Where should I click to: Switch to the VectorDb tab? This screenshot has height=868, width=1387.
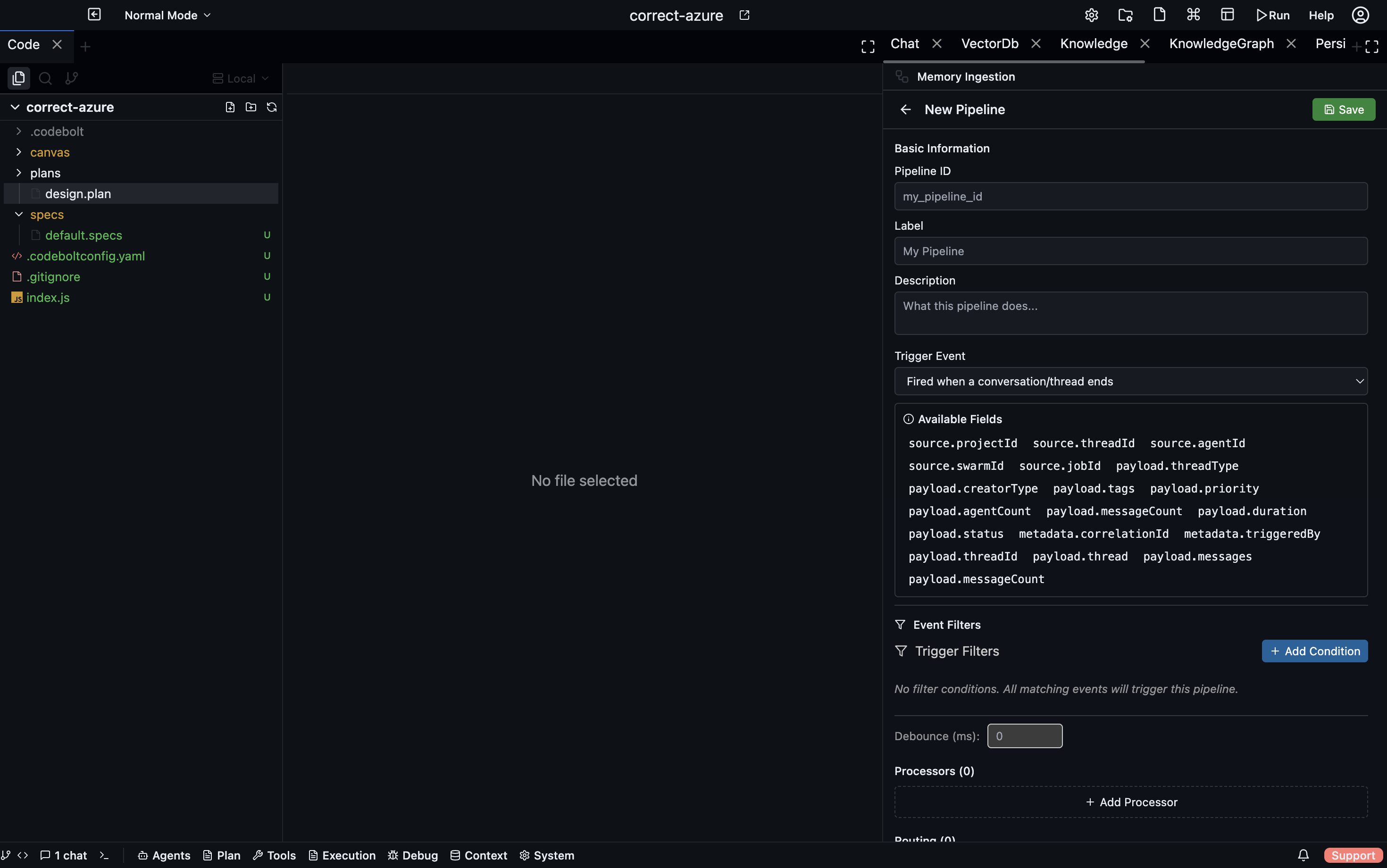click(989, 43)
